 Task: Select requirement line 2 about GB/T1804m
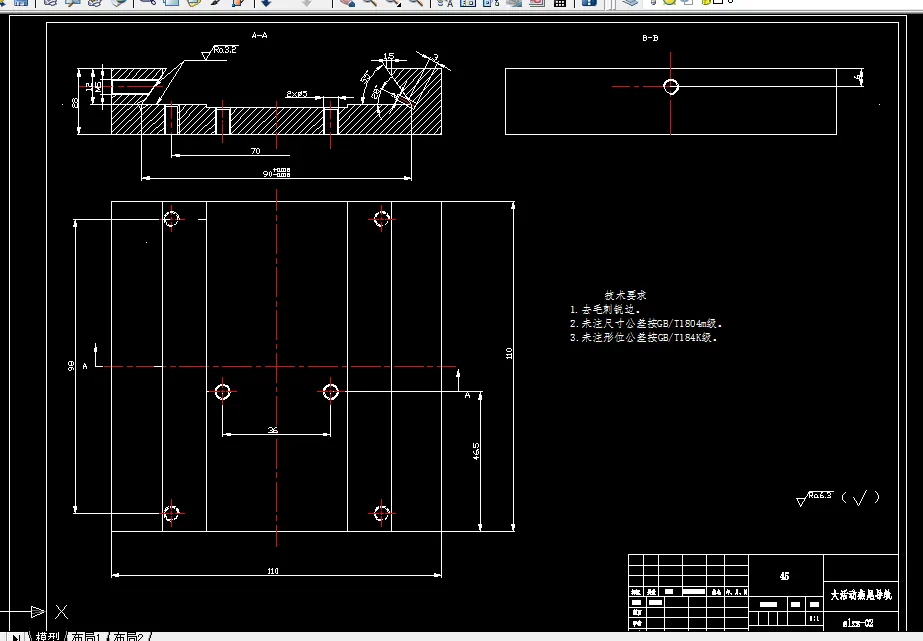pyautogui.click(x=646, y=323)
